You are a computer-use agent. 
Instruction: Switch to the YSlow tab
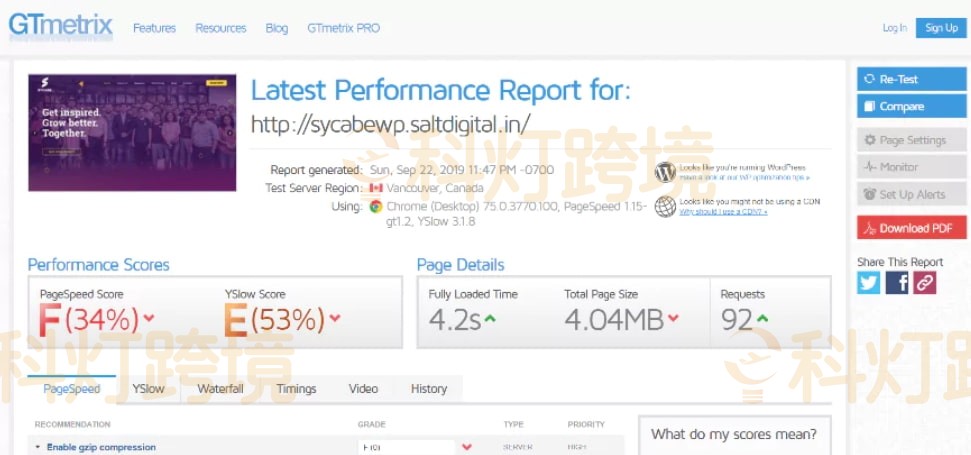[149, 389]
